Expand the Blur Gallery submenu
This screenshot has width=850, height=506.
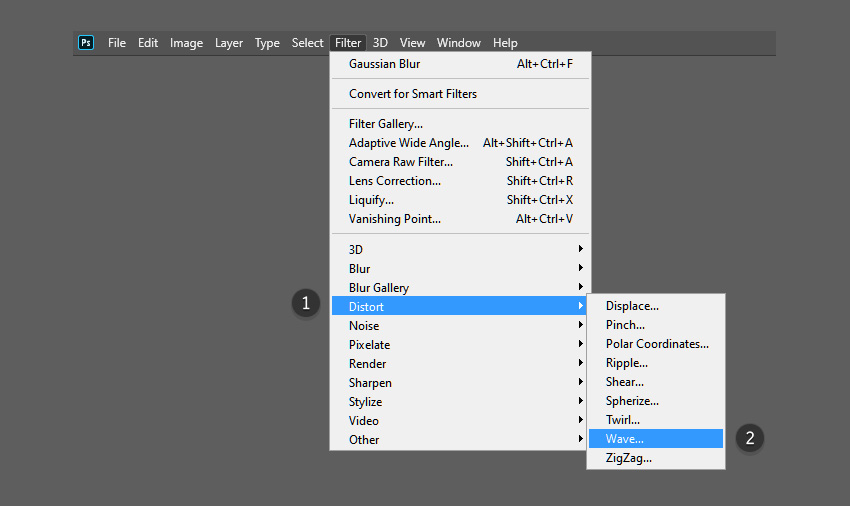(x=461, y=287)
